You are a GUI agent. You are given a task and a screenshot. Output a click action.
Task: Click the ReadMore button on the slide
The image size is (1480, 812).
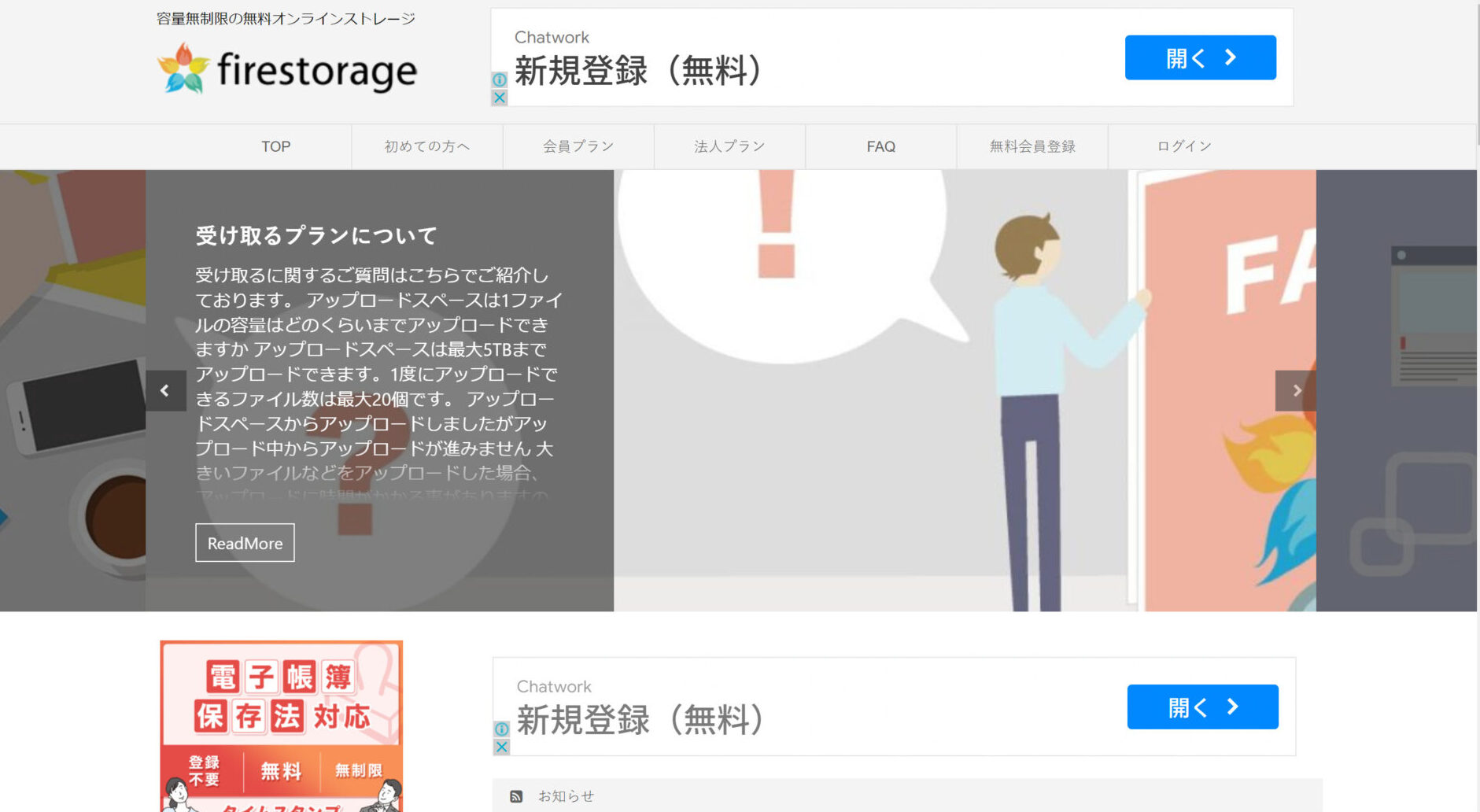244,543
